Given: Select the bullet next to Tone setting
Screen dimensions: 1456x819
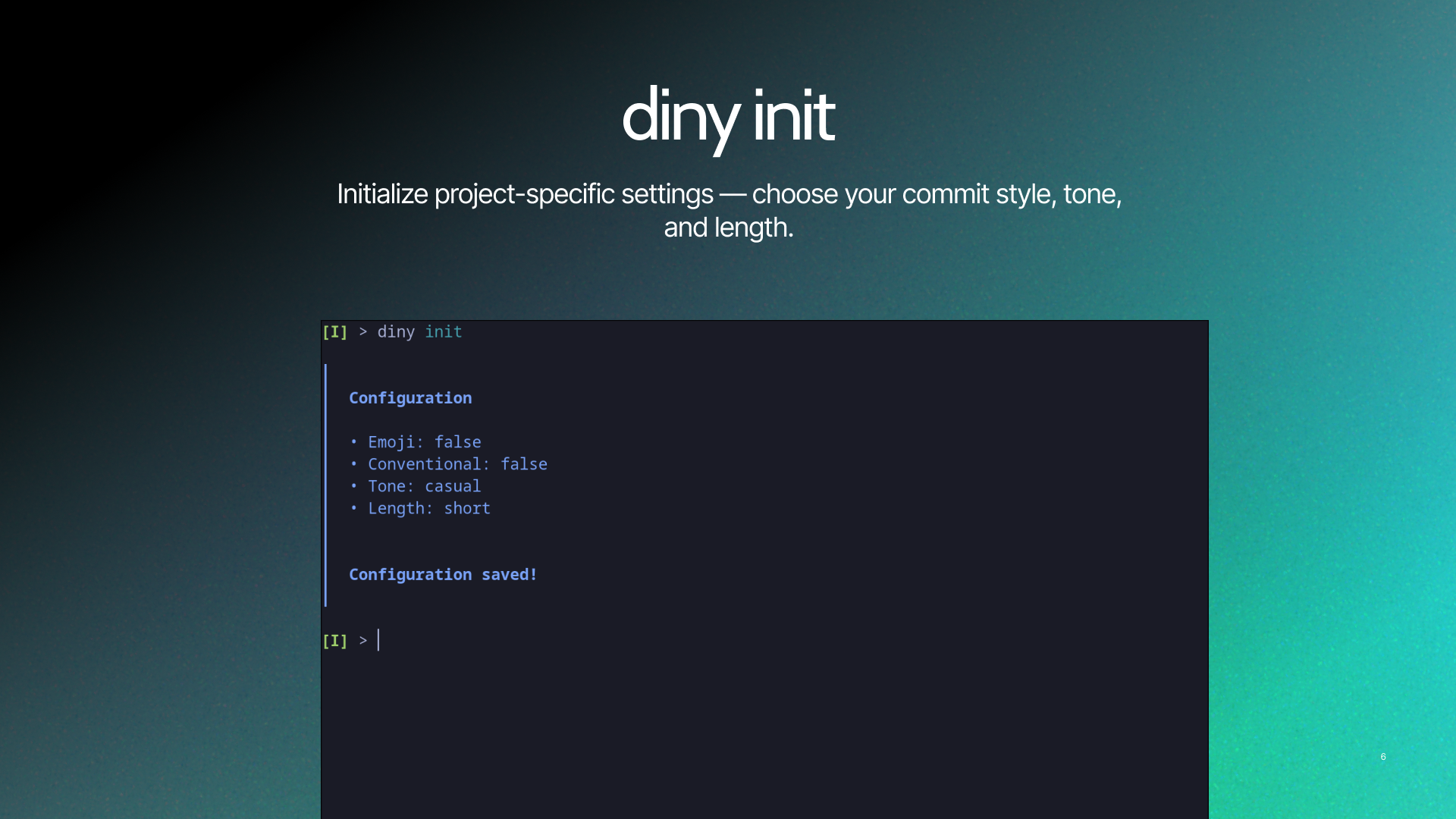Looking at the screenshot, I should [355, 486].
